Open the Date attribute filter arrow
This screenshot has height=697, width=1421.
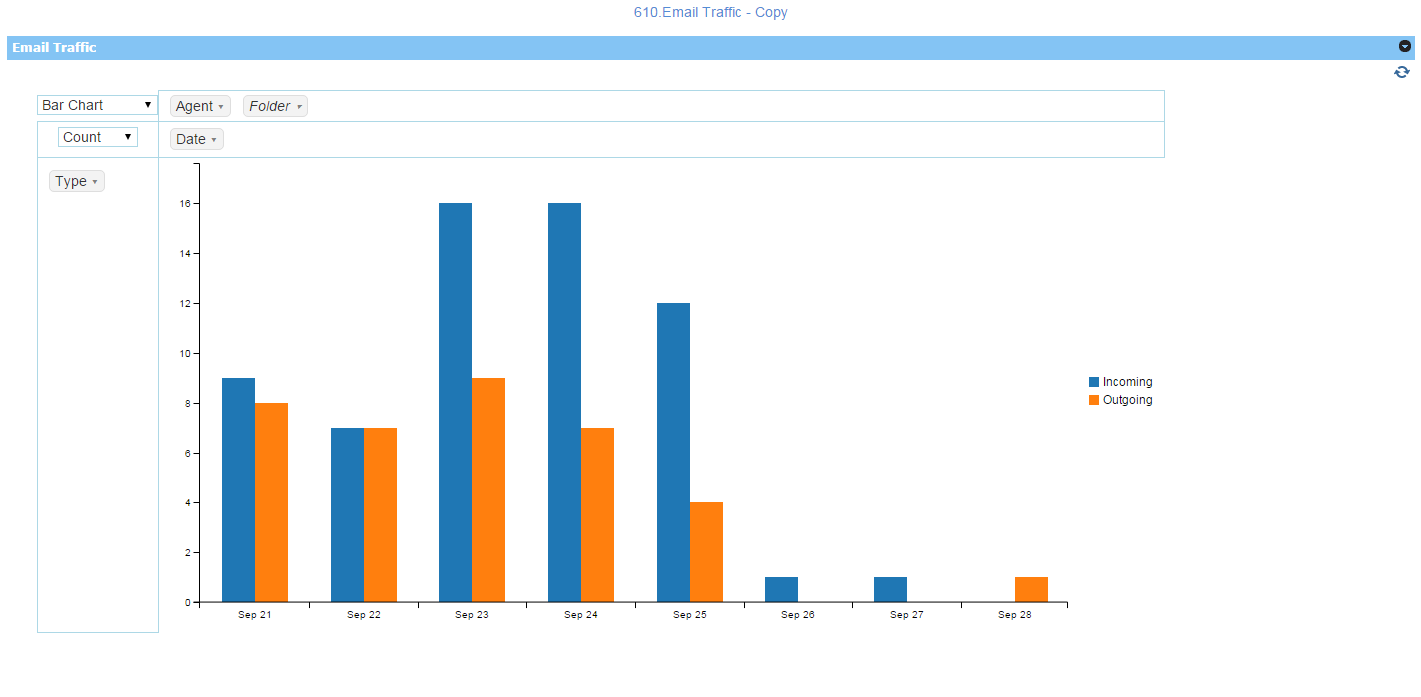(214, 140)
